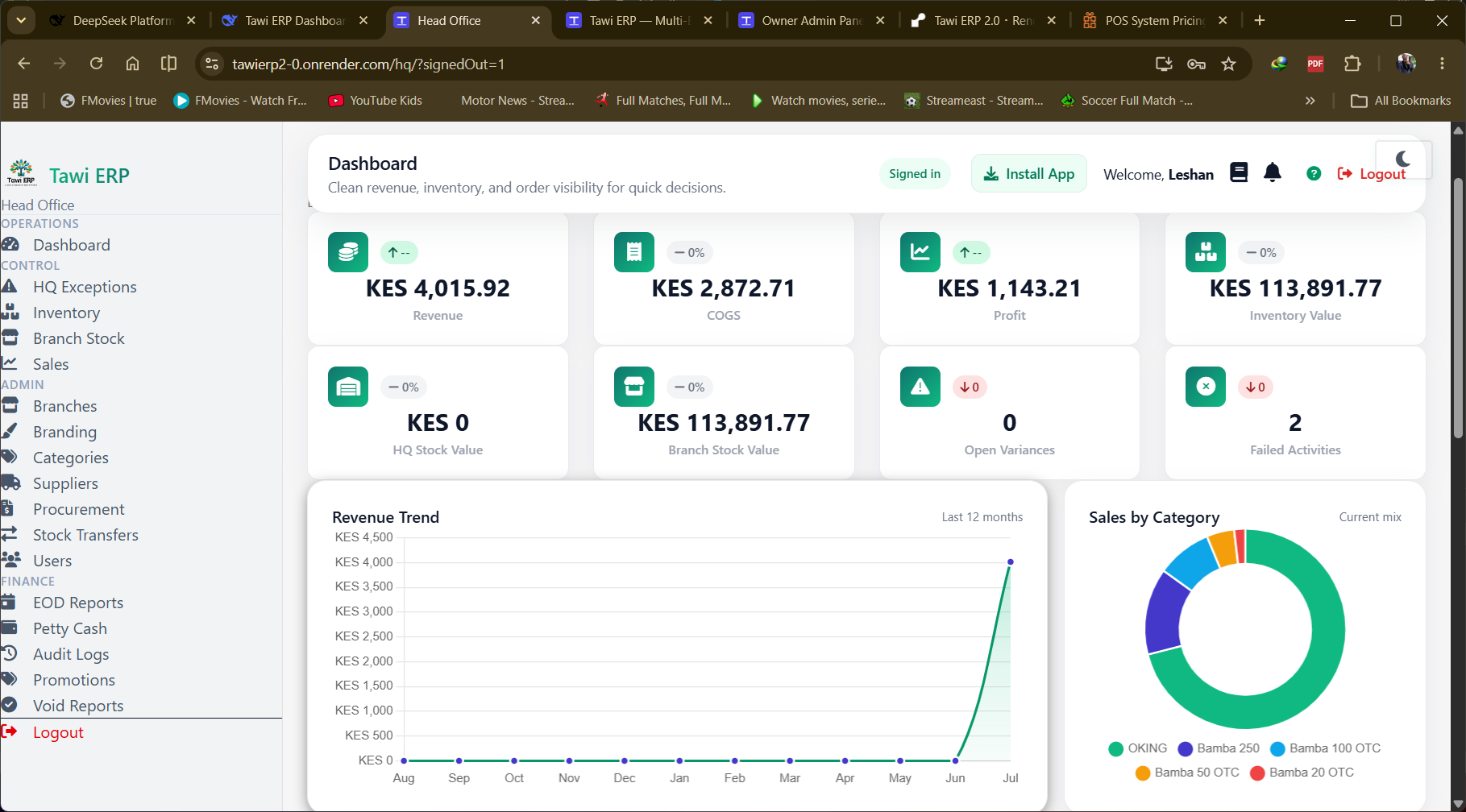Open the notifications bell
Screen dimensions: 1466x812
[1273, 172]
